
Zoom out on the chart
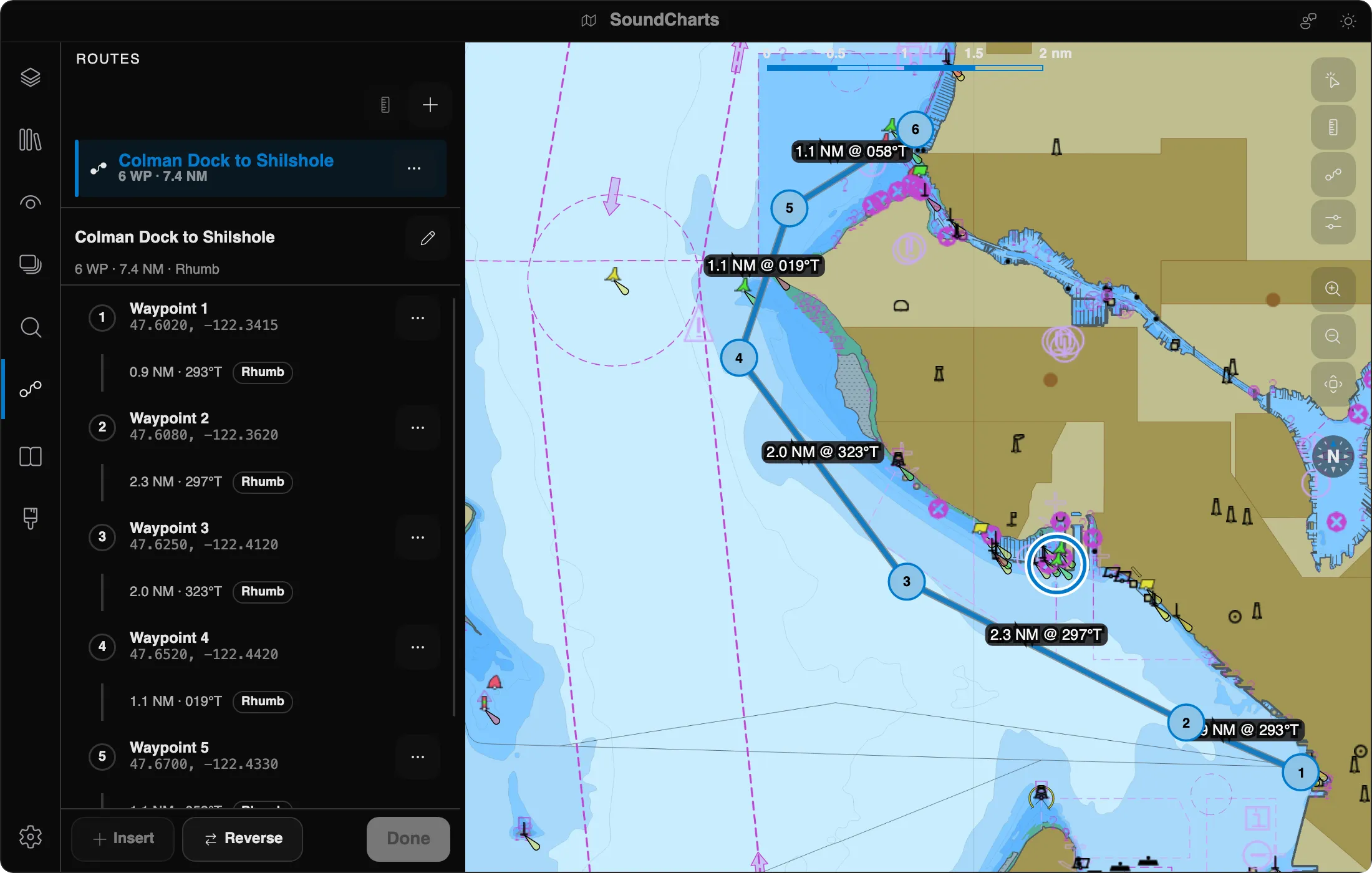[1333, 336]
